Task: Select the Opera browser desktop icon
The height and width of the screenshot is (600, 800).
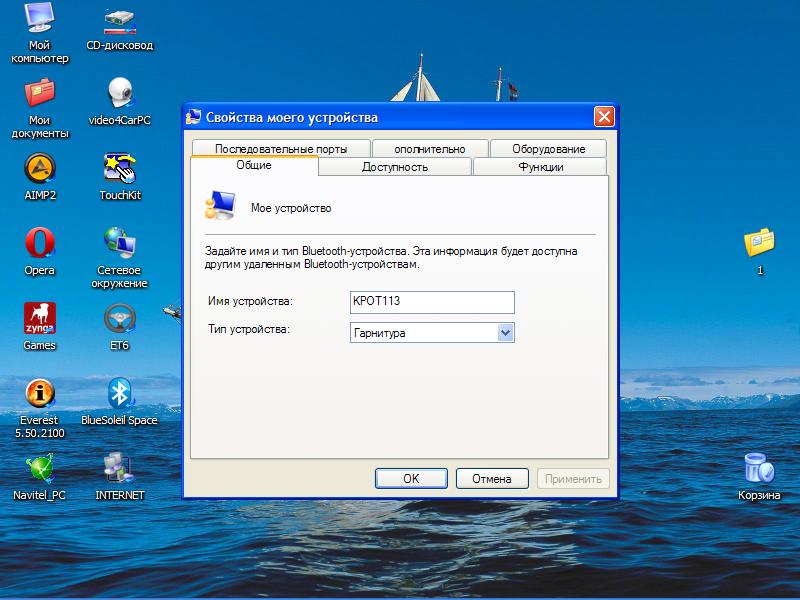Action: (40, 243)
